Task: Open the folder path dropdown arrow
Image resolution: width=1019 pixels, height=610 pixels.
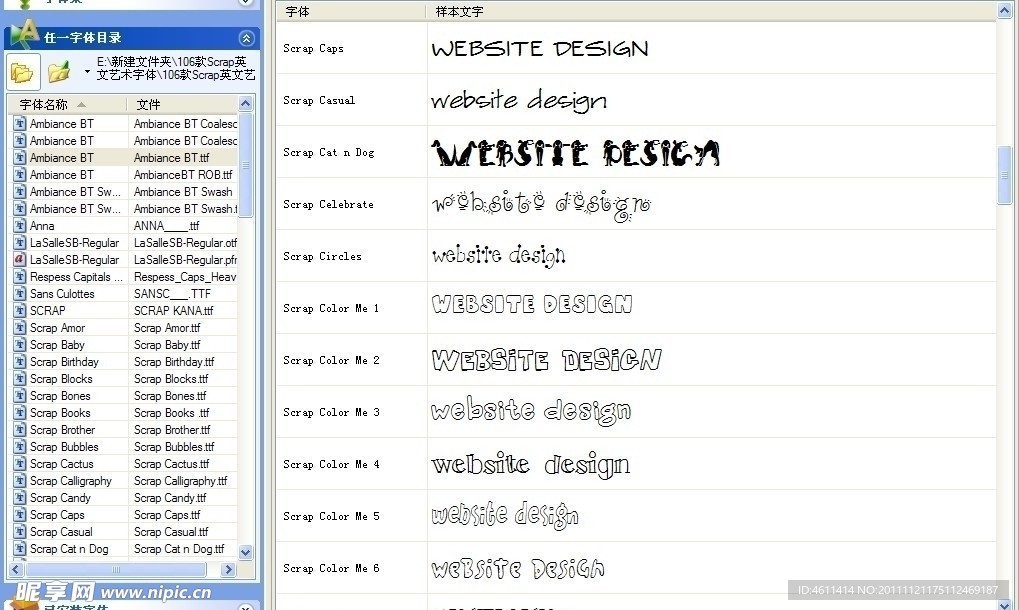Action: (87, 72)
